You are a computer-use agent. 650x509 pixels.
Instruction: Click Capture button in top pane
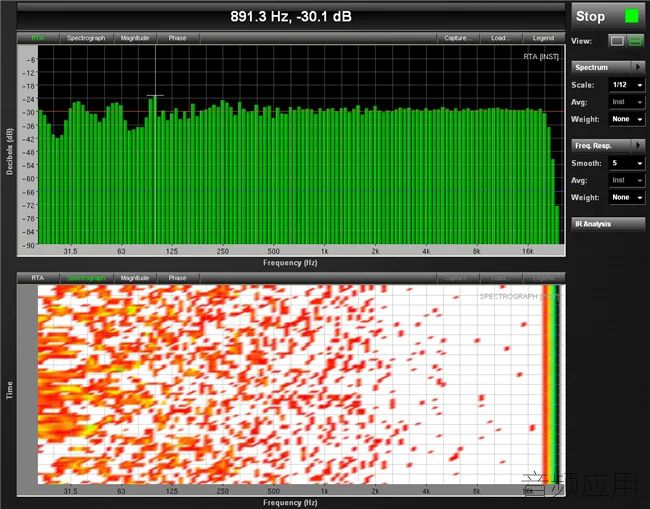(x=458, y=38)
